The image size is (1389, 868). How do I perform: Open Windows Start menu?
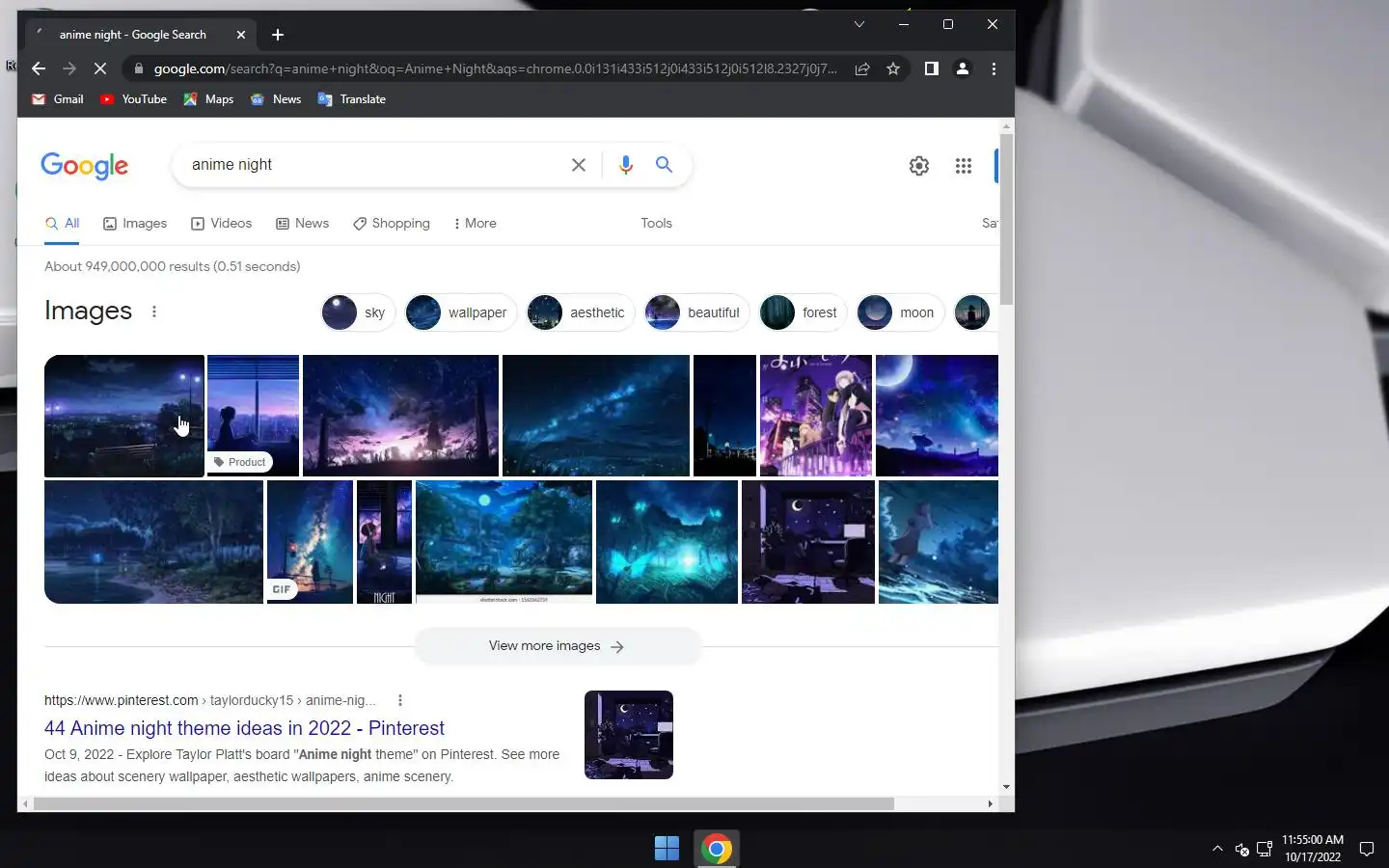pos(667,849)
